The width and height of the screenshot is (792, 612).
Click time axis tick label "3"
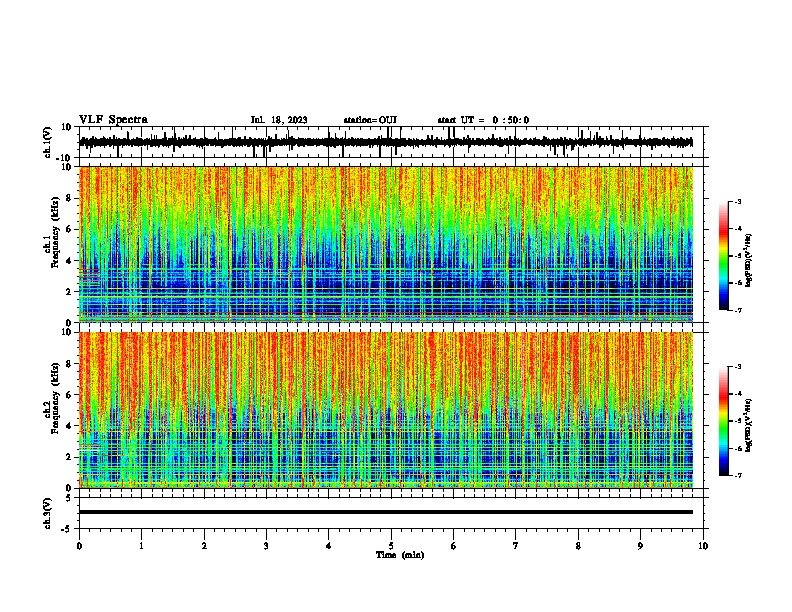click(266, 546)
